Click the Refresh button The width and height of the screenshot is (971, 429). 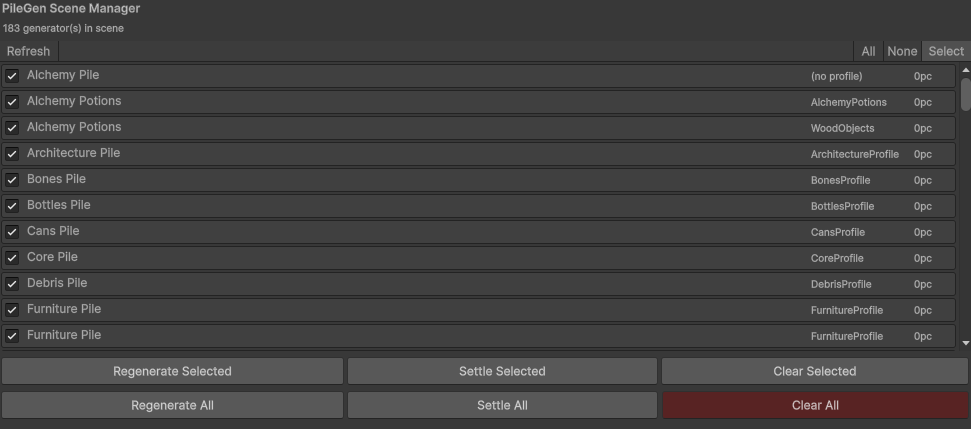point(28,51)
